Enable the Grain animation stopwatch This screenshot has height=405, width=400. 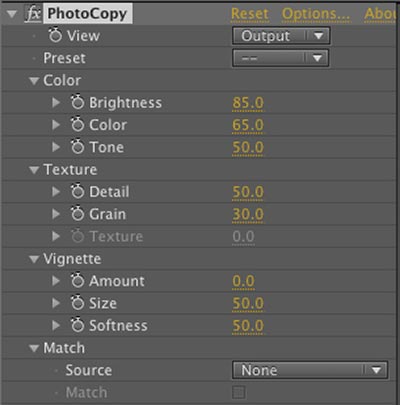click(x=77, y=214)
